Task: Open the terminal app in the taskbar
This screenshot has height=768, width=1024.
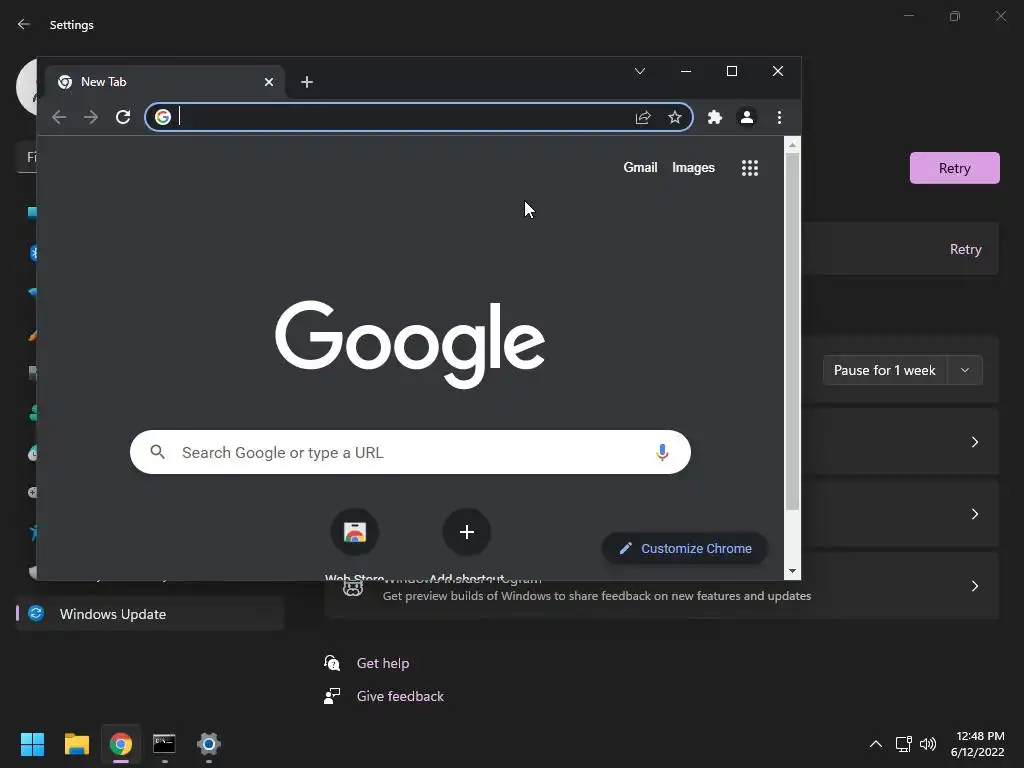Action: pos(165,744)
